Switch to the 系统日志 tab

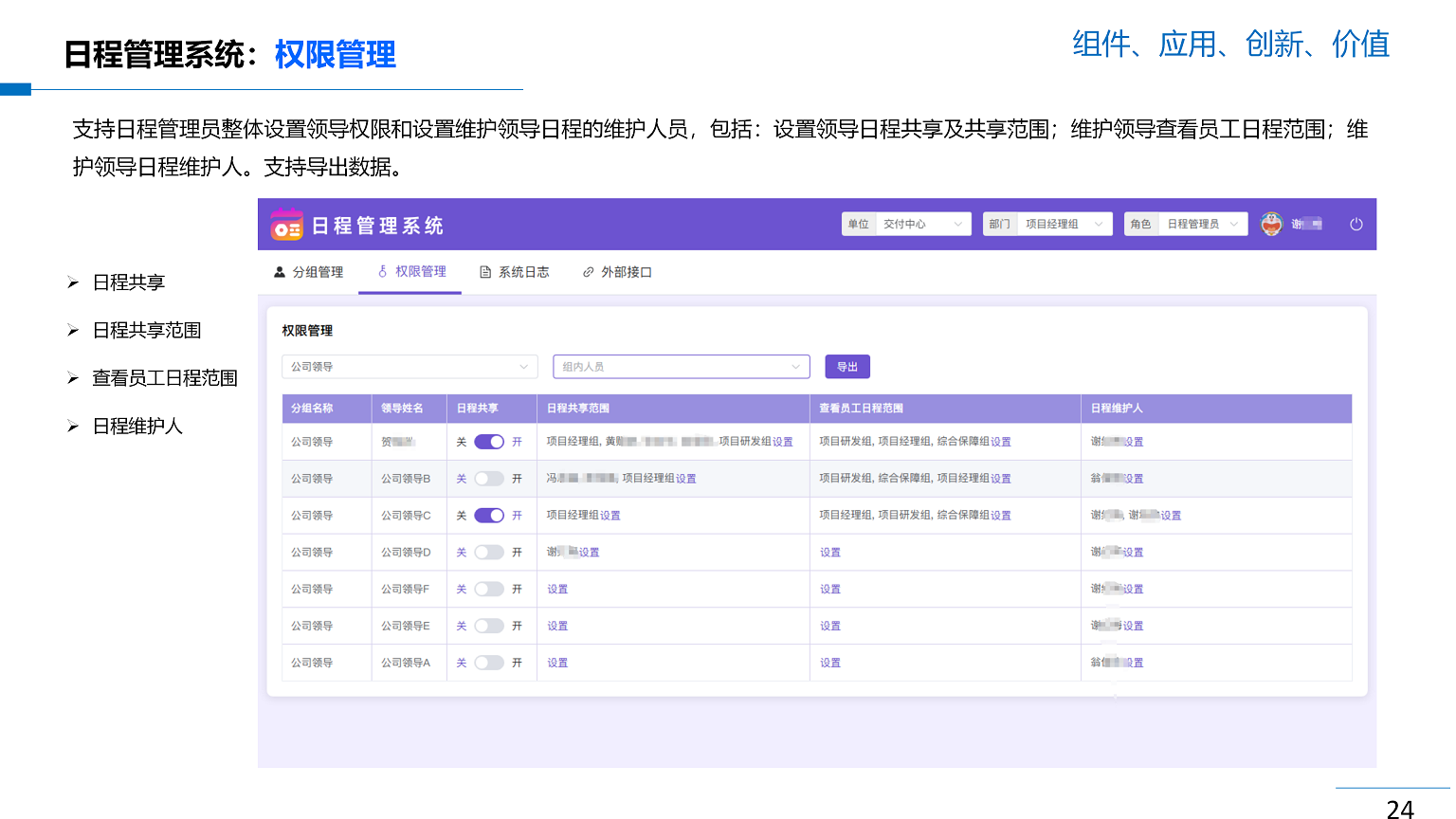pyautogui.click(x=523, y=272)
